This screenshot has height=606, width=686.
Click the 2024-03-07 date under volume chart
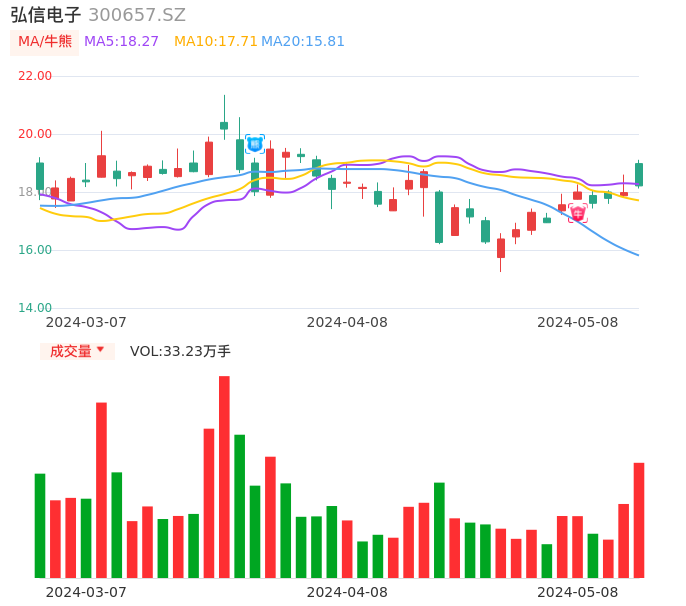pyautogui.click(x=86, y=592)
